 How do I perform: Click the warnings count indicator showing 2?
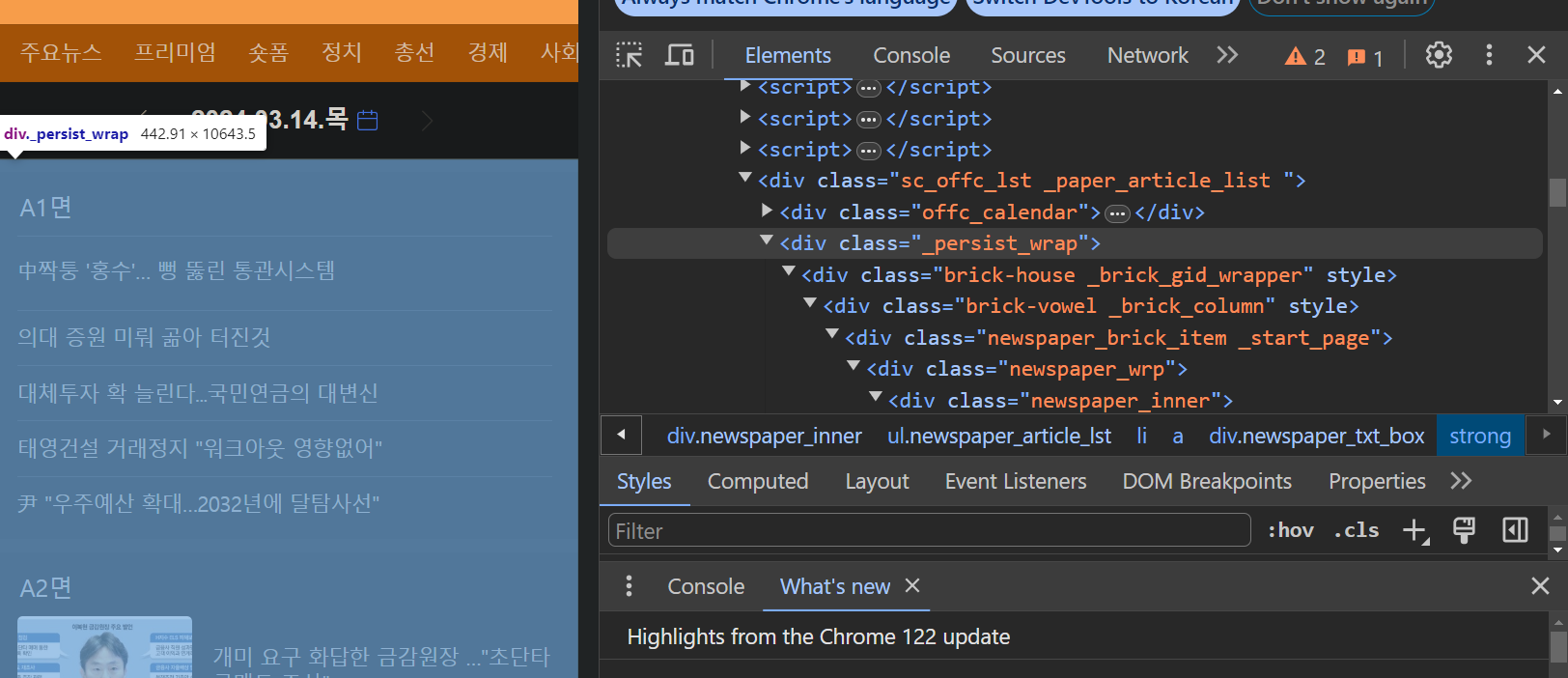tap(1305, 56)
